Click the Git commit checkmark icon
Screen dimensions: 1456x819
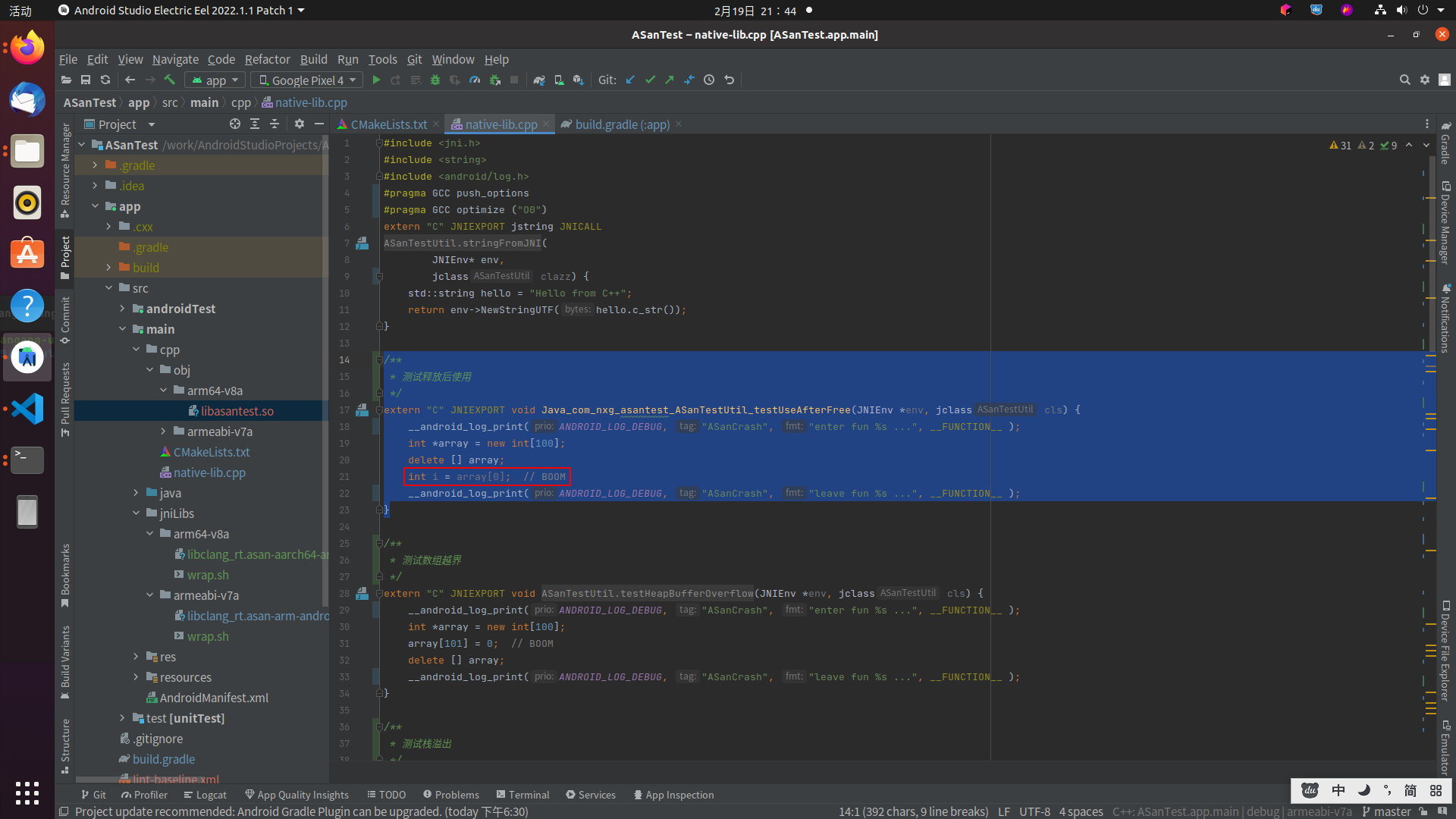650,80
